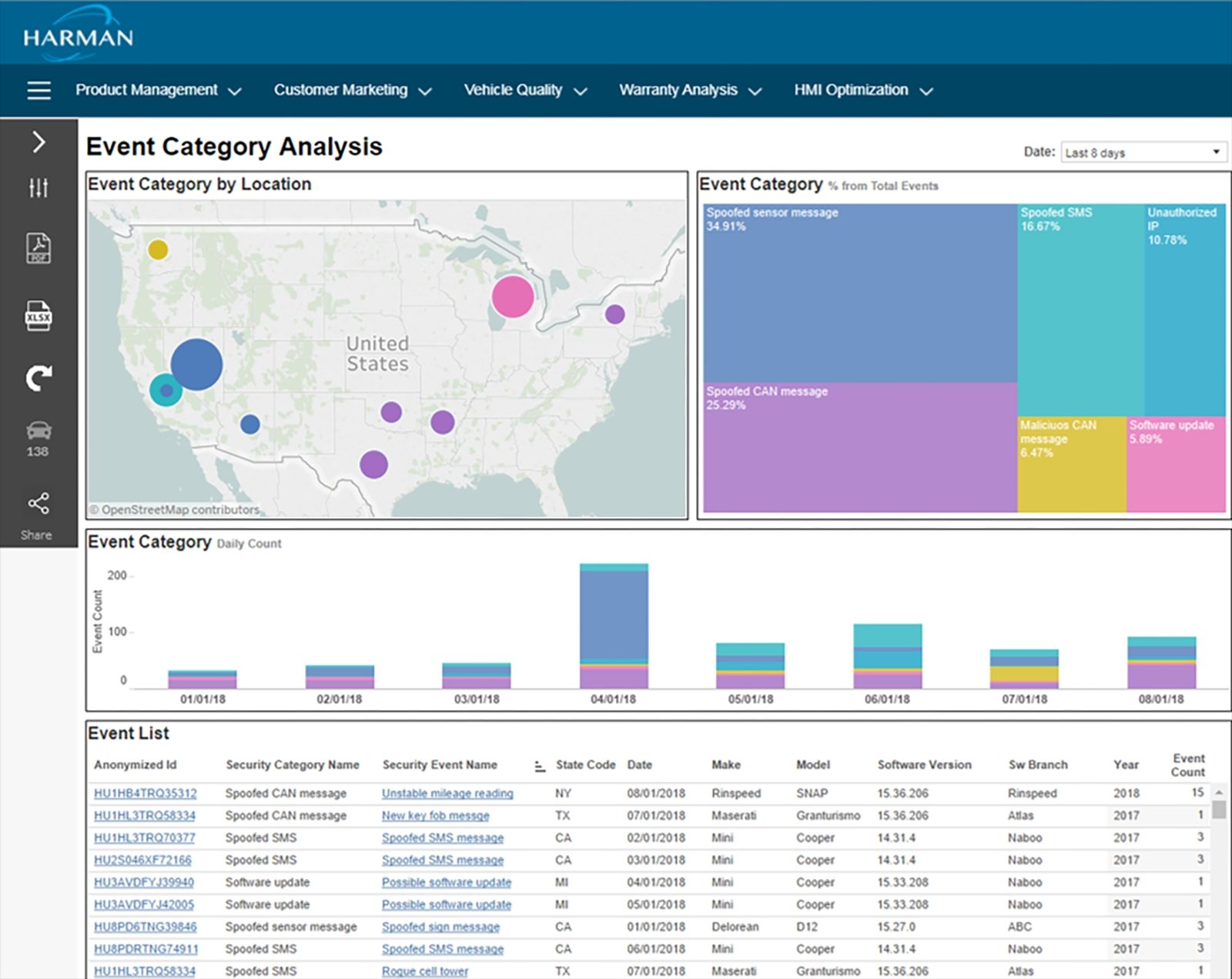
Task: Expand the Product Management menu
Action: tap(159, 90)
